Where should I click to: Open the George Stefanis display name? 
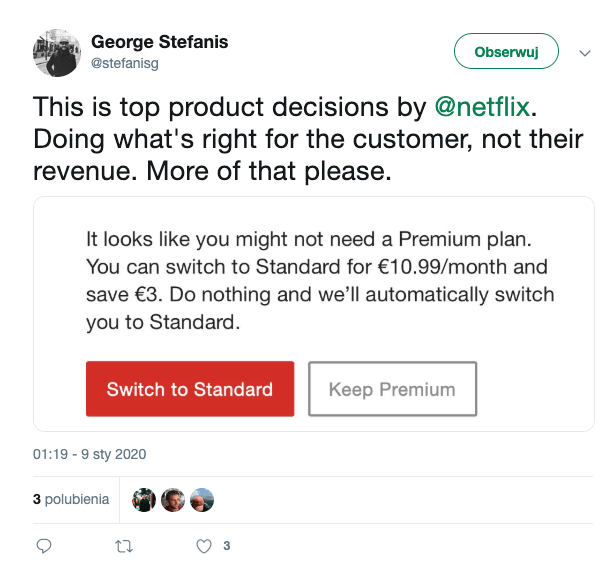(x=159, y=41)
